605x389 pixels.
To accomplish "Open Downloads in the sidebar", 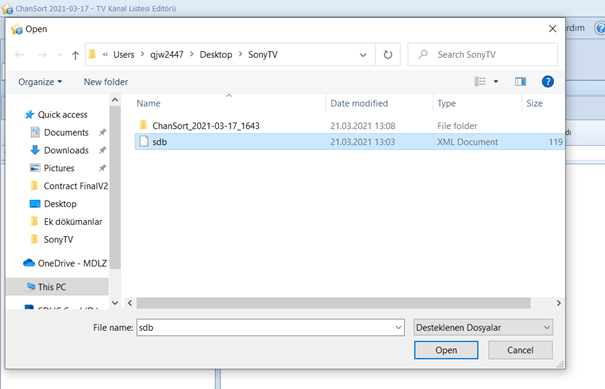I will pos(66,150).
